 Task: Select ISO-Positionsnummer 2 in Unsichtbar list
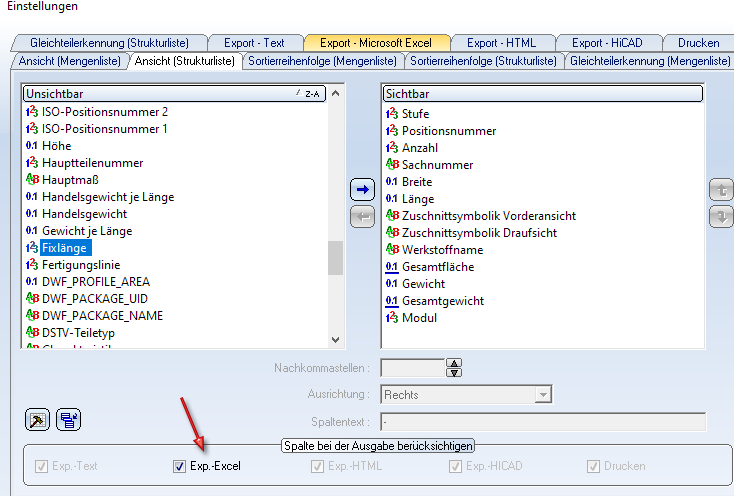pos(105,112)
